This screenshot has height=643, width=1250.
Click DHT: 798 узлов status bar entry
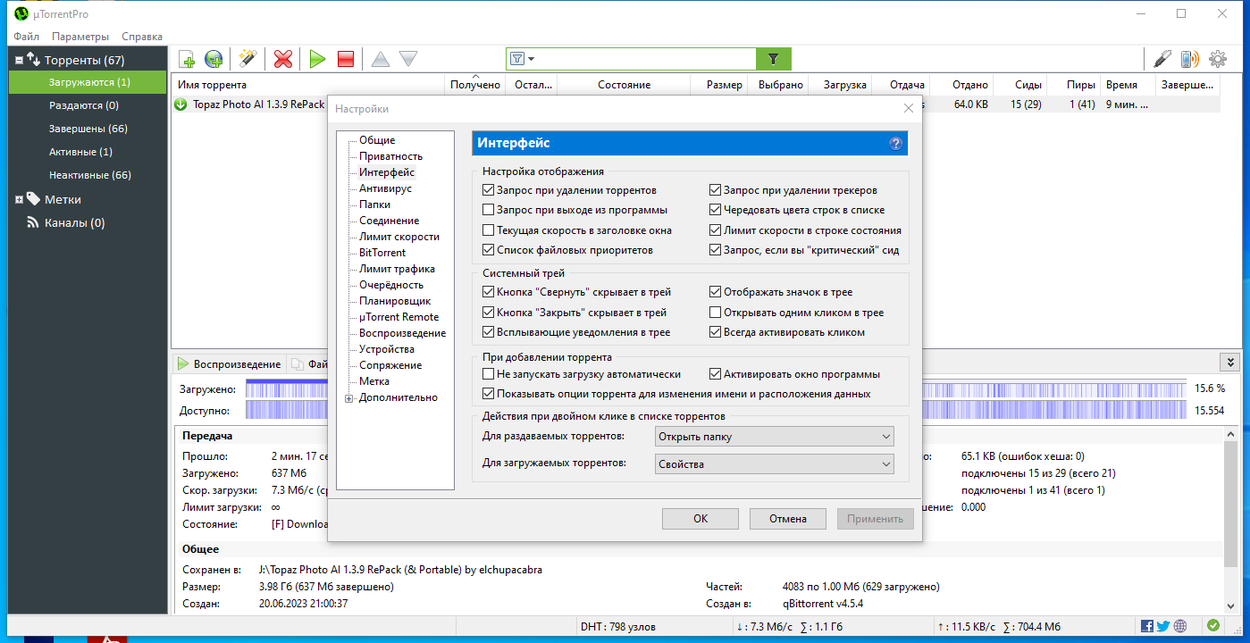tap(618, 627)
